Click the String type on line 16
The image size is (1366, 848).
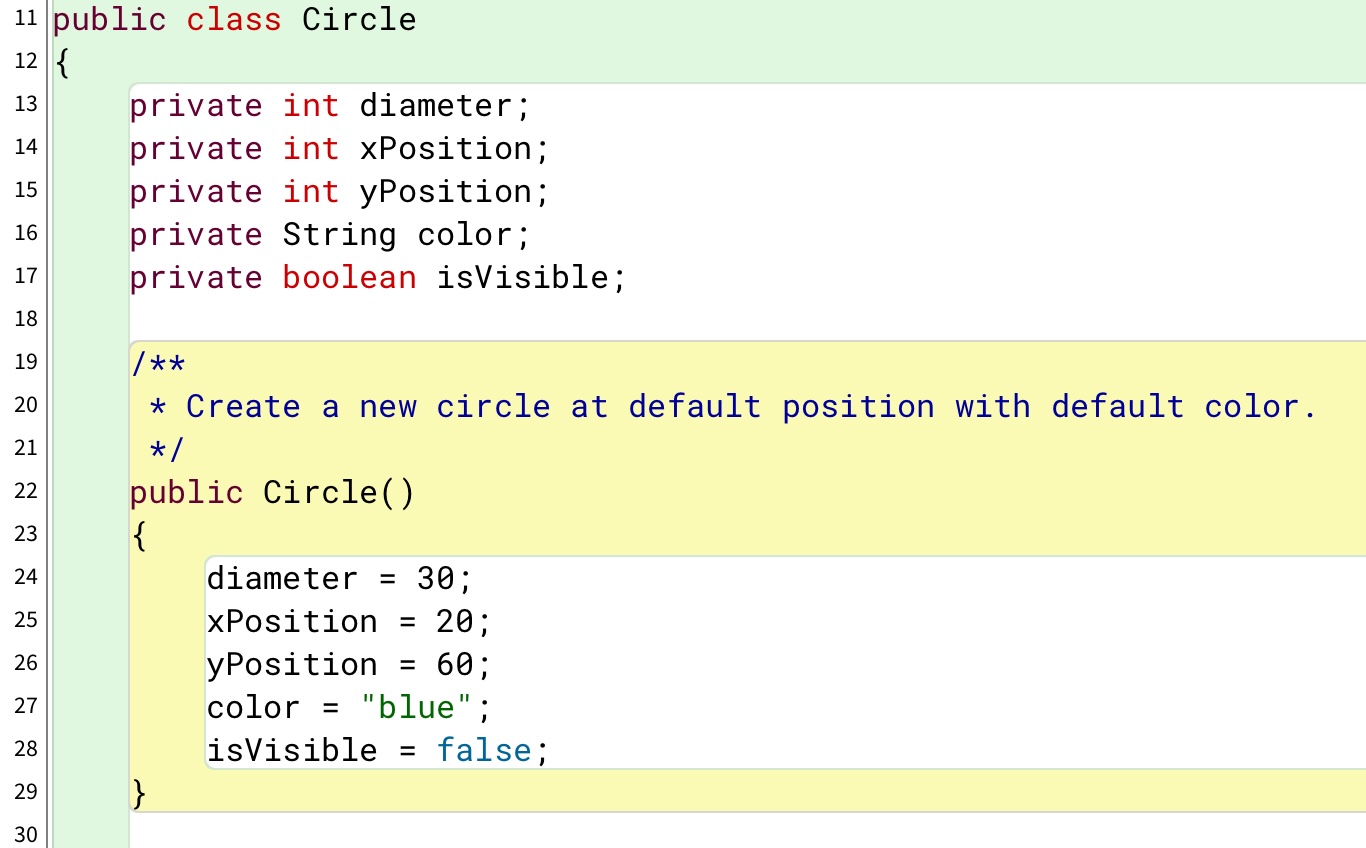(x=339, y=235)
